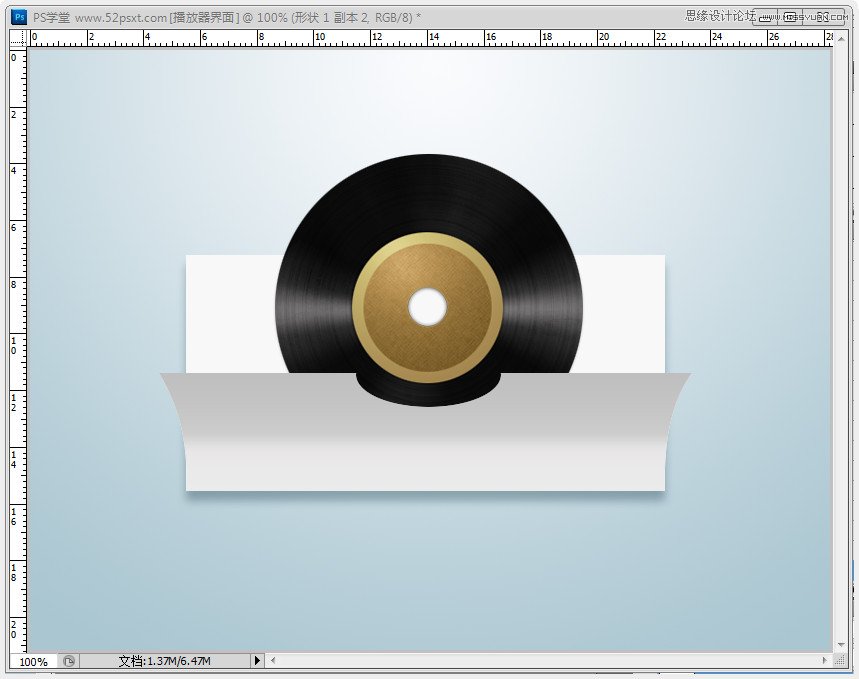
Task: Click the gray curved front pocket shape
Action: 426,438
